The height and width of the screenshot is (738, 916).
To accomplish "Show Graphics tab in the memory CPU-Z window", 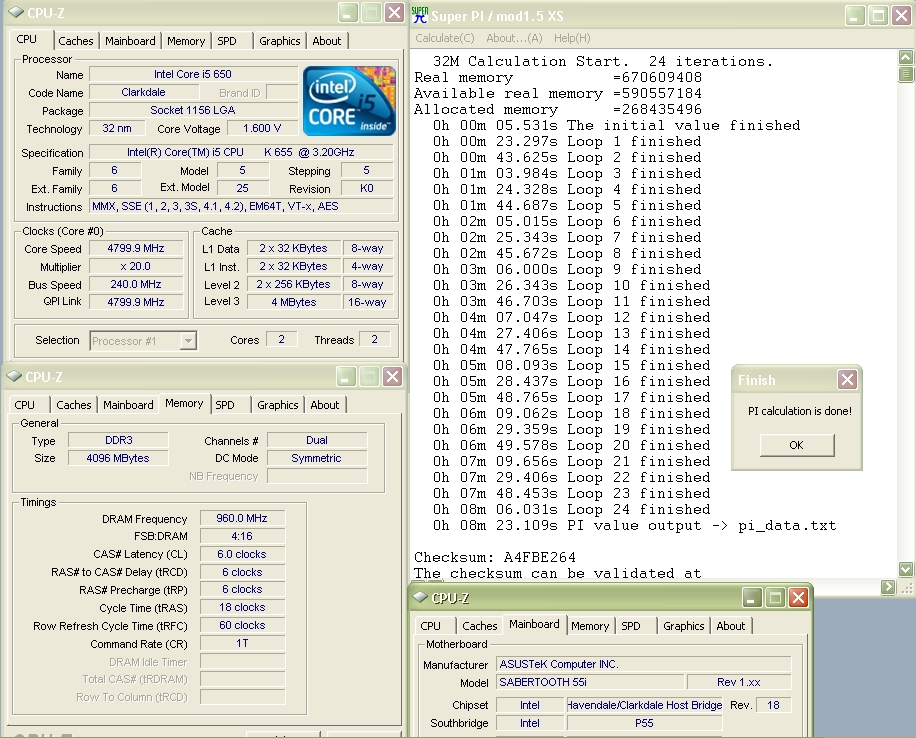I will (x=277, y=405).
